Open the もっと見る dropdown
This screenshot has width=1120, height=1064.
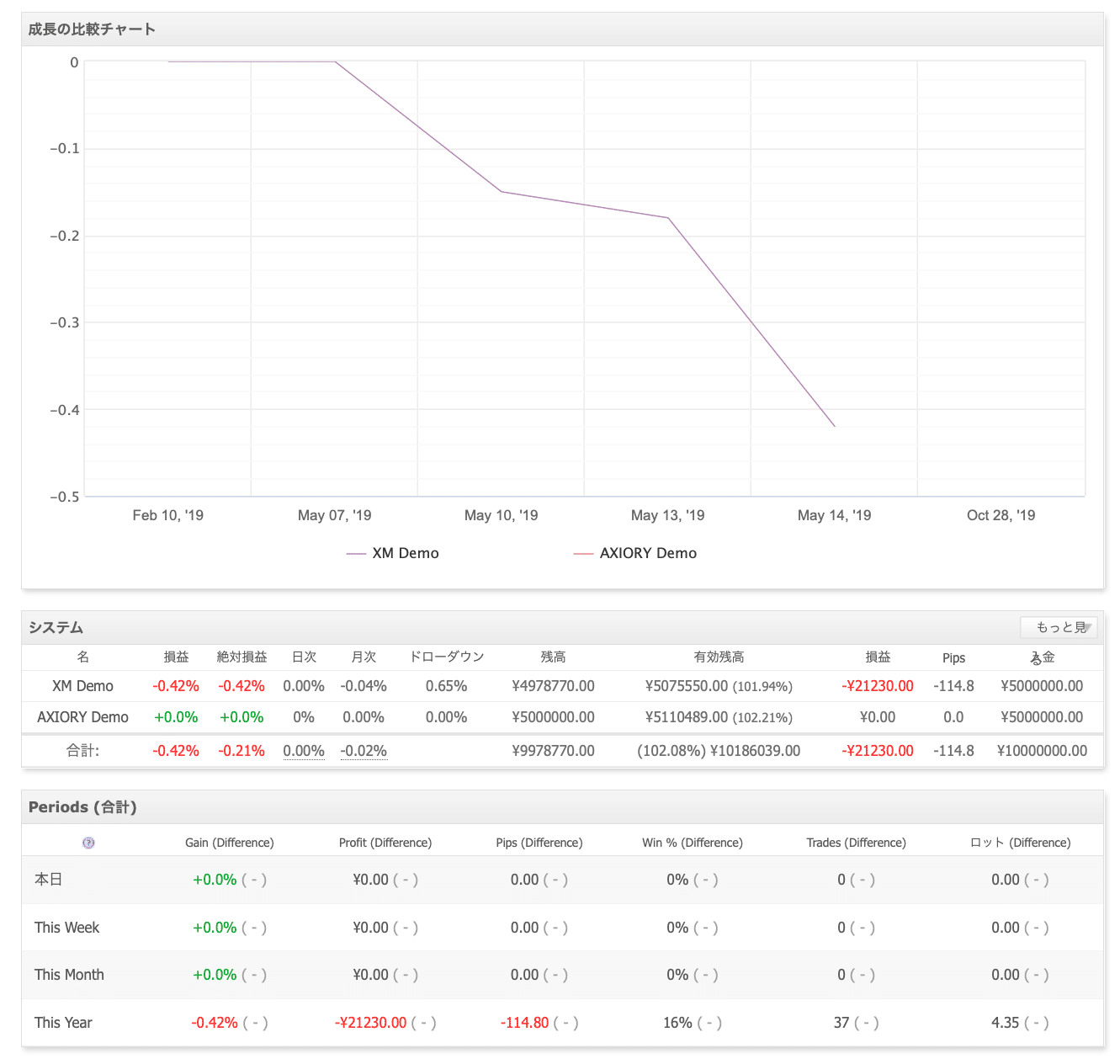point(1059,627)
